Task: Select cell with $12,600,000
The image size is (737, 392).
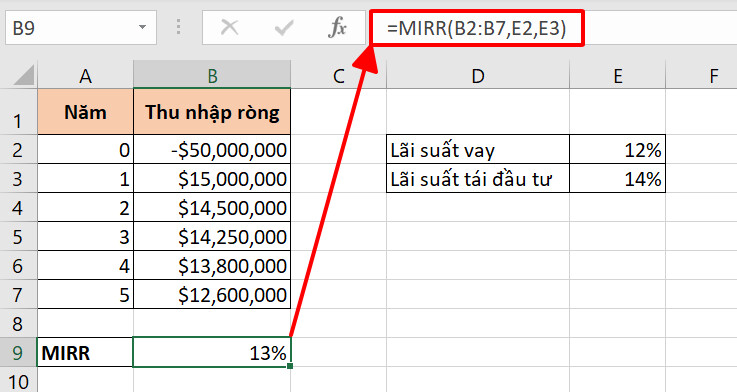Action: pos(212,295)
